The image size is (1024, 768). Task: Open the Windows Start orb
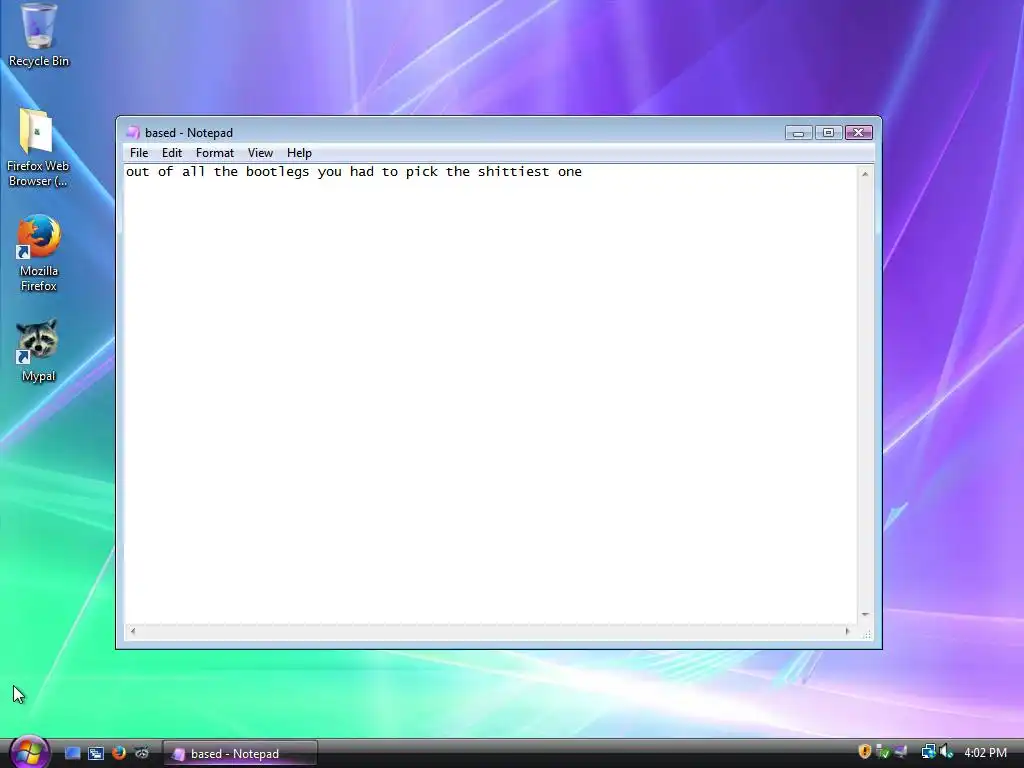[x=29, y=752]
